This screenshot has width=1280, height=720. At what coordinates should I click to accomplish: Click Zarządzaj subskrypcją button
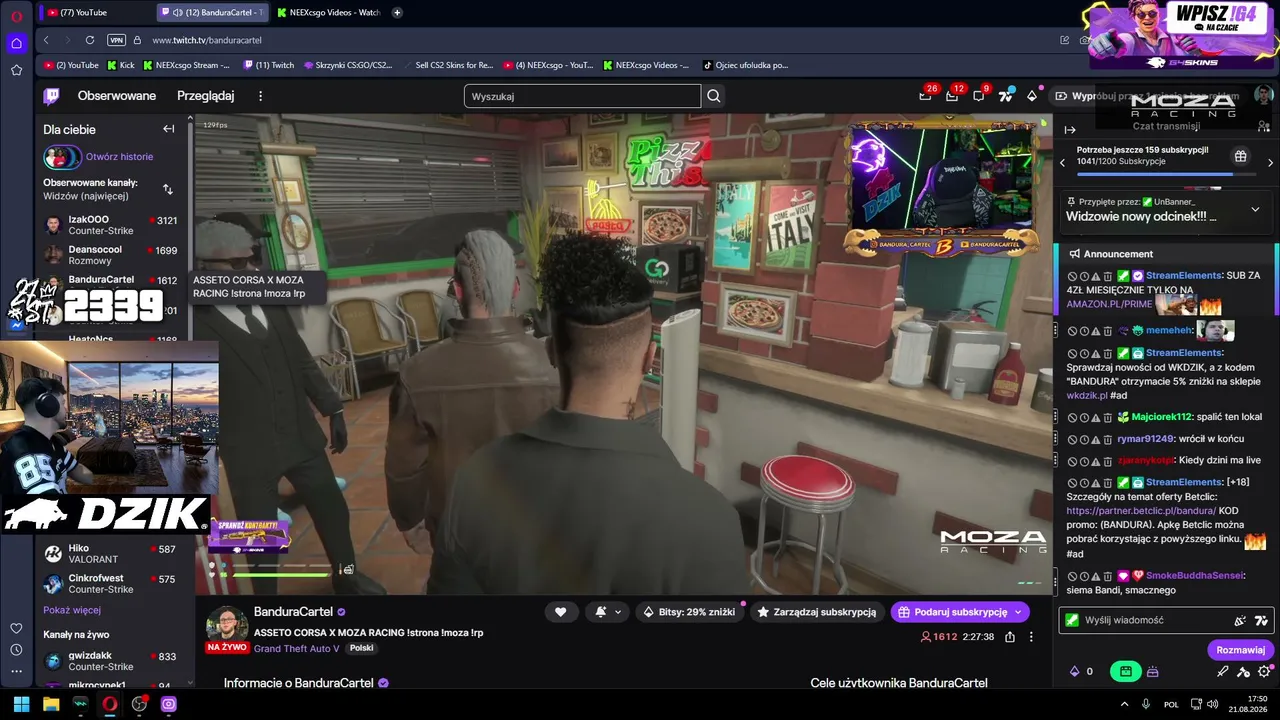tap(816, 612)
